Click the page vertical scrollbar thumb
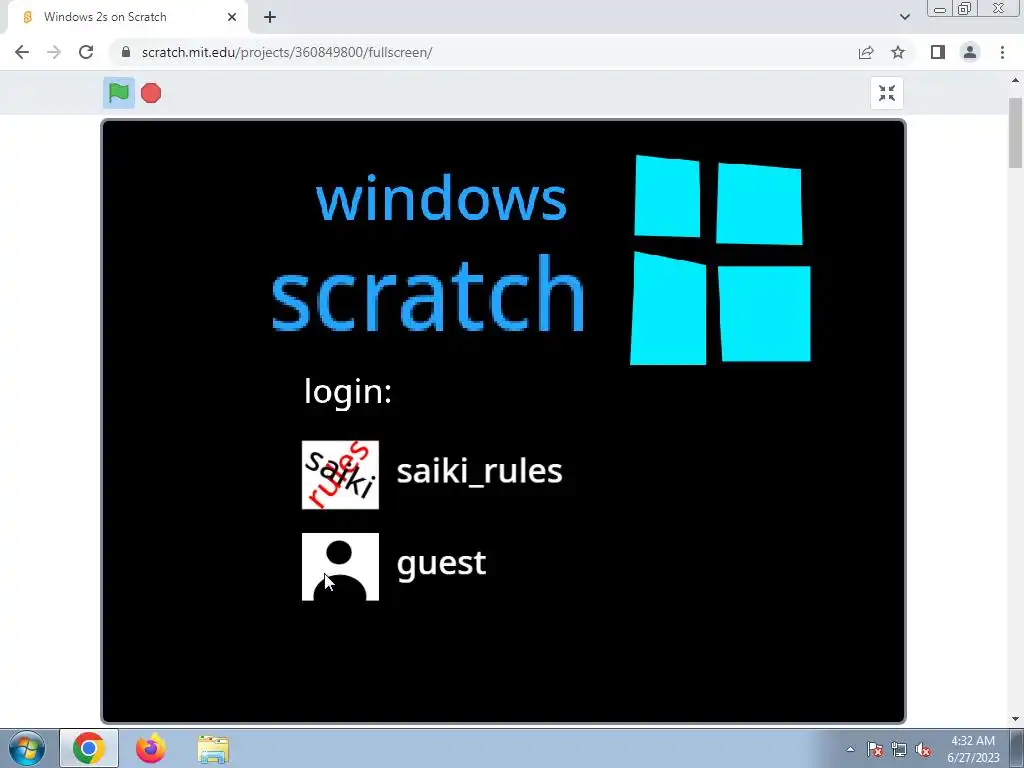Viewport: 1024px width, 768px height. click(x=1016, y=133)
